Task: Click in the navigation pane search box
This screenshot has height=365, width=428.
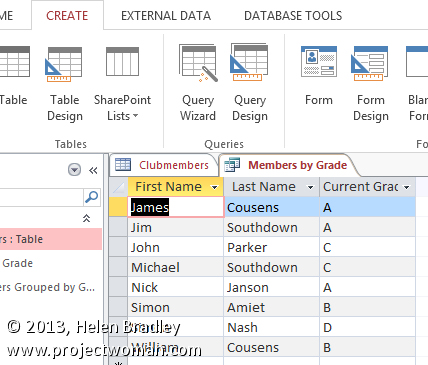Action: point(41,197)
